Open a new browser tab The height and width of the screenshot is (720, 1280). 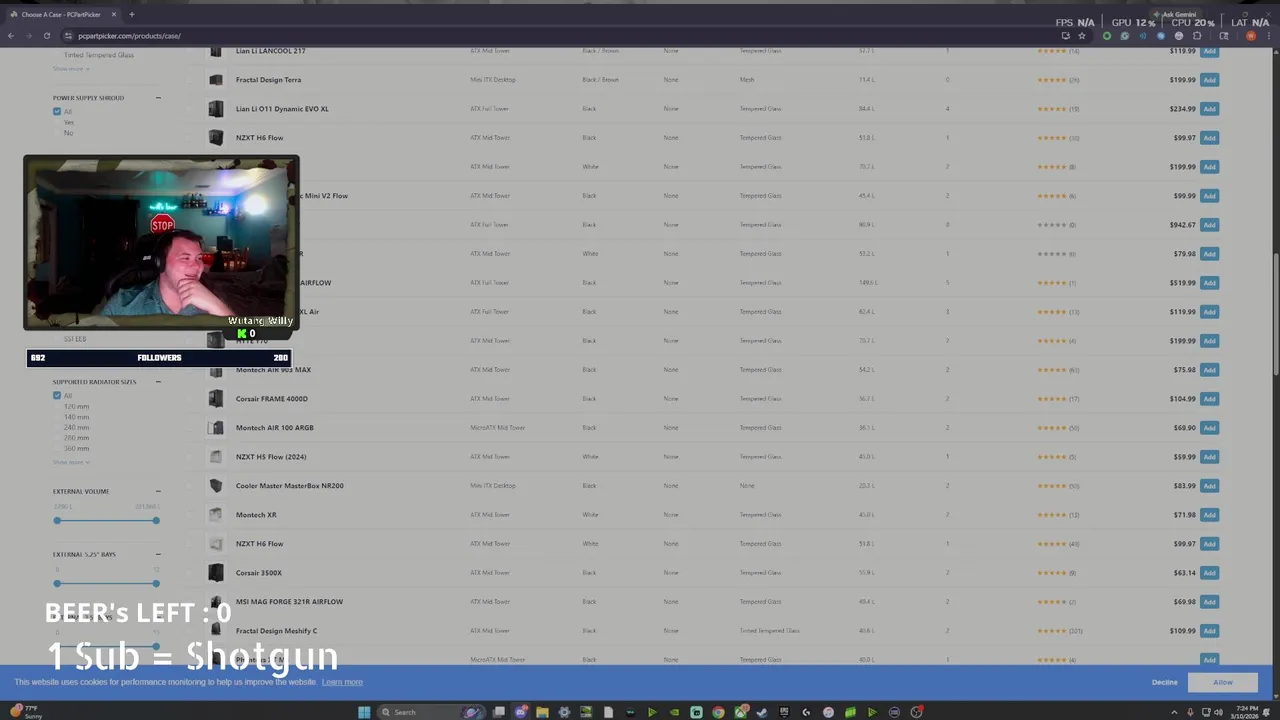pos(131,14)
